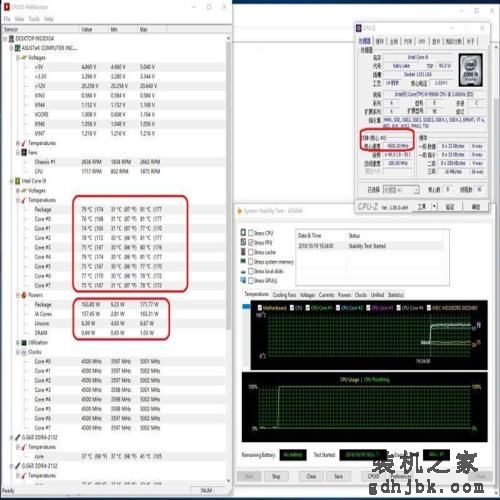
Task: Collapse the Fans group in HWMonitor
Action: [18, 153]
